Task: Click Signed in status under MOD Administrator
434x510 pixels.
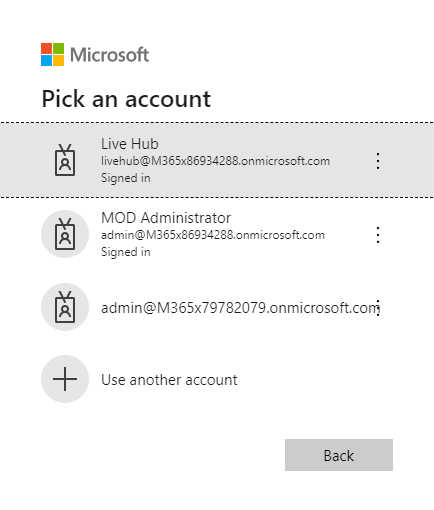Action: (126, 252)
